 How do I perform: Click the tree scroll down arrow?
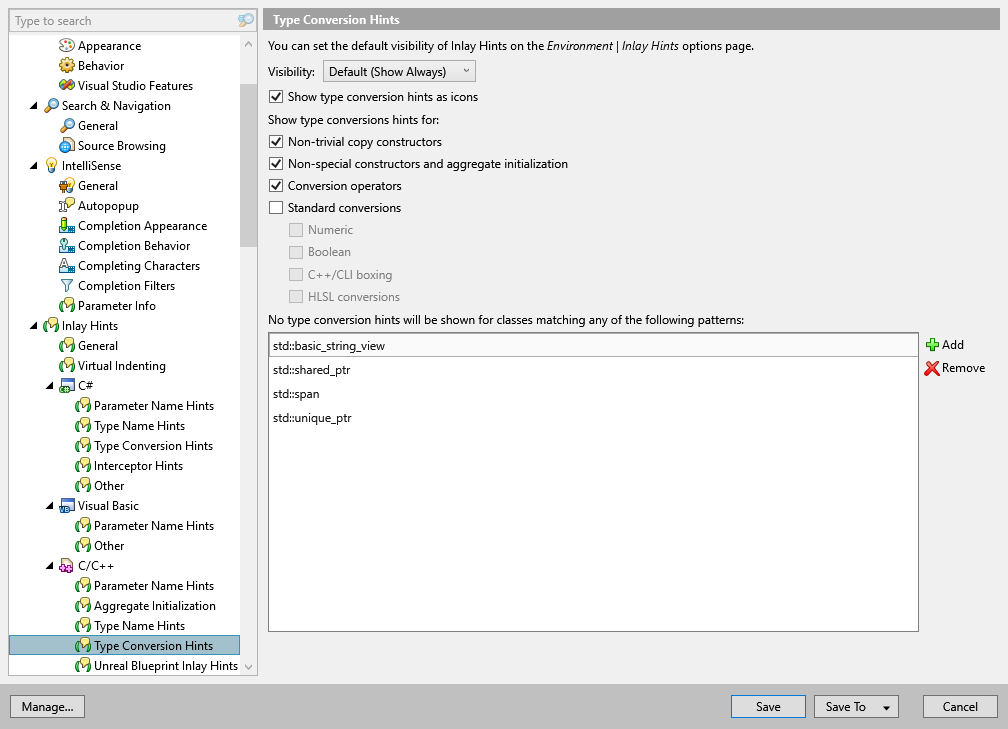click(x=248, y=667)
